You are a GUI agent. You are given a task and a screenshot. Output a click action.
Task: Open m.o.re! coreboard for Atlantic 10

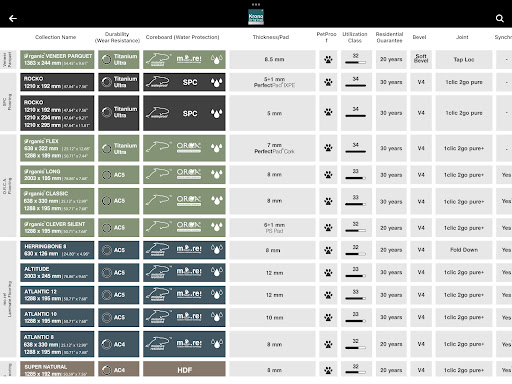pos(184,317)
